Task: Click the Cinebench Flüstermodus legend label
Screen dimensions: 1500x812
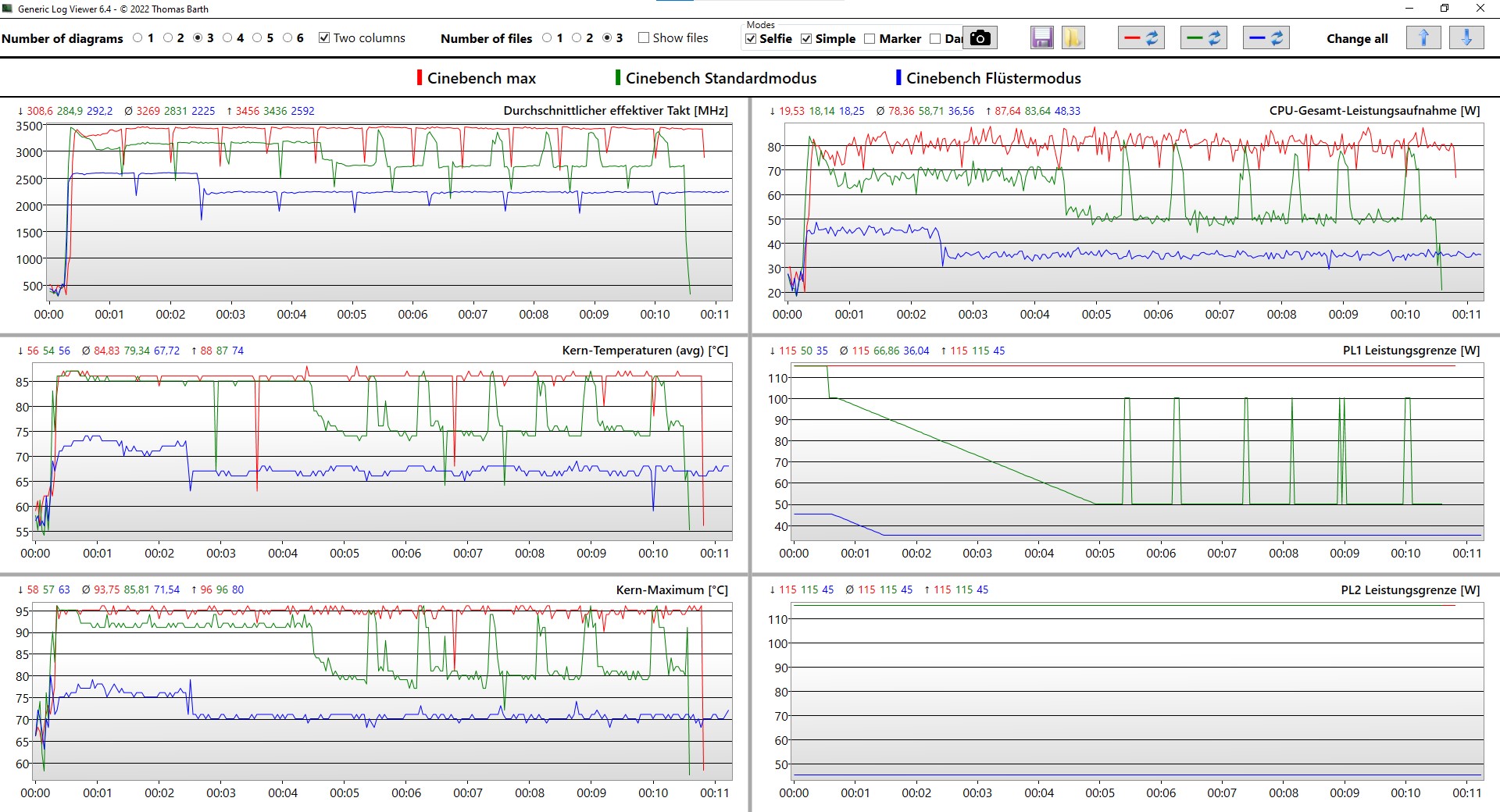Action: pyautogui.click(x=994, y=78)
